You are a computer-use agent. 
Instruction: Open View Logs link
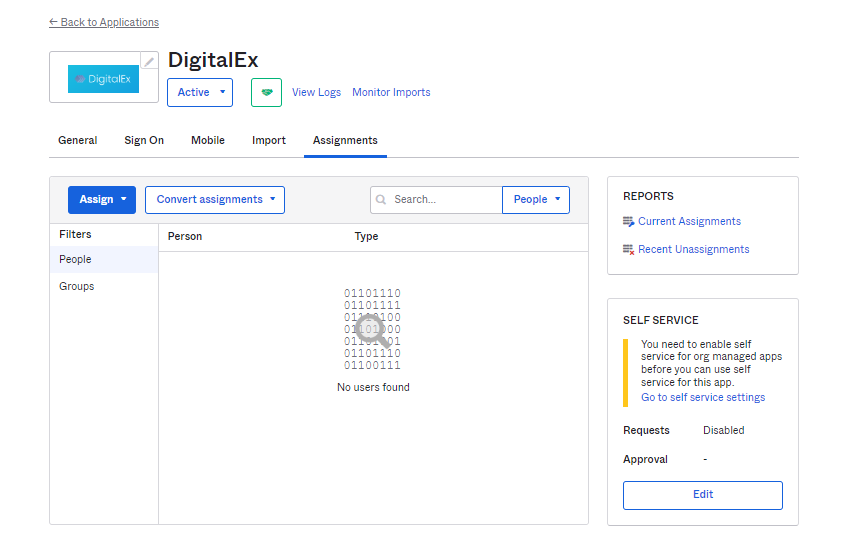click(x=316, y=93)
